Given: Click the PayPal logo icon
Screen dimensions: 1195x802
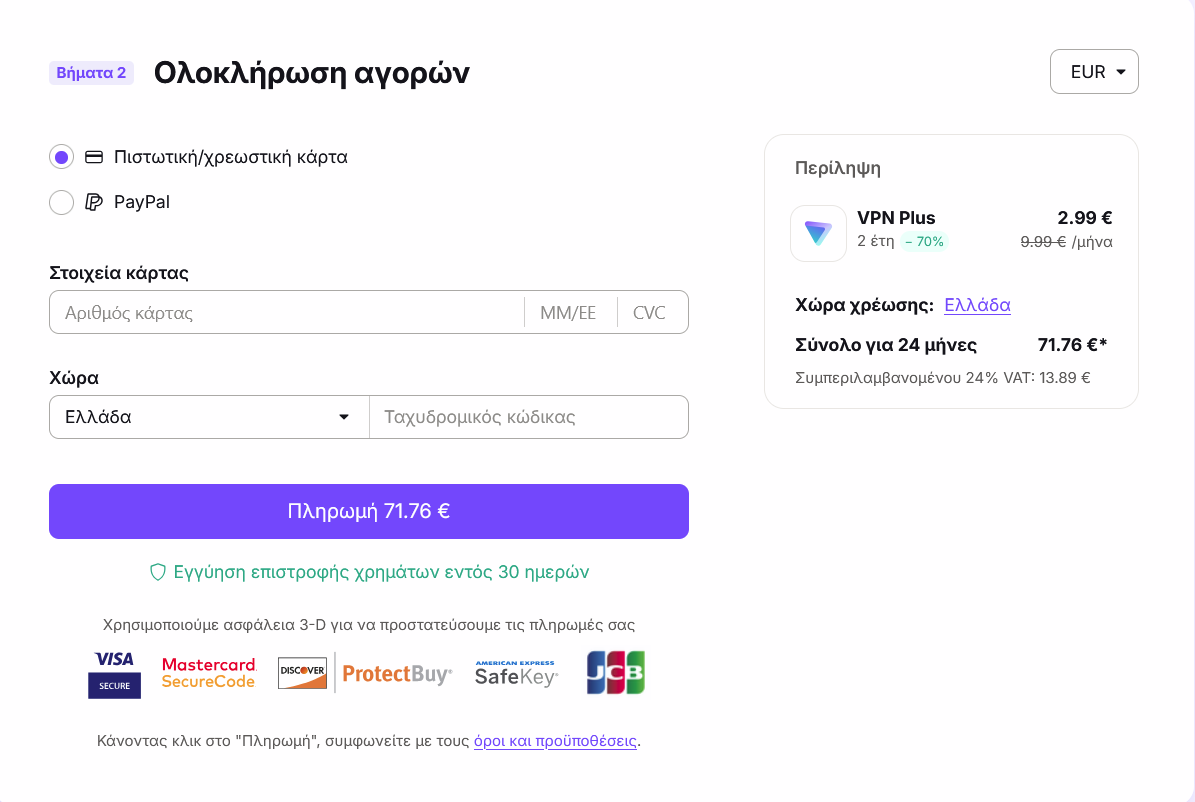Looking at the screenshot, I should coord(94,202).
